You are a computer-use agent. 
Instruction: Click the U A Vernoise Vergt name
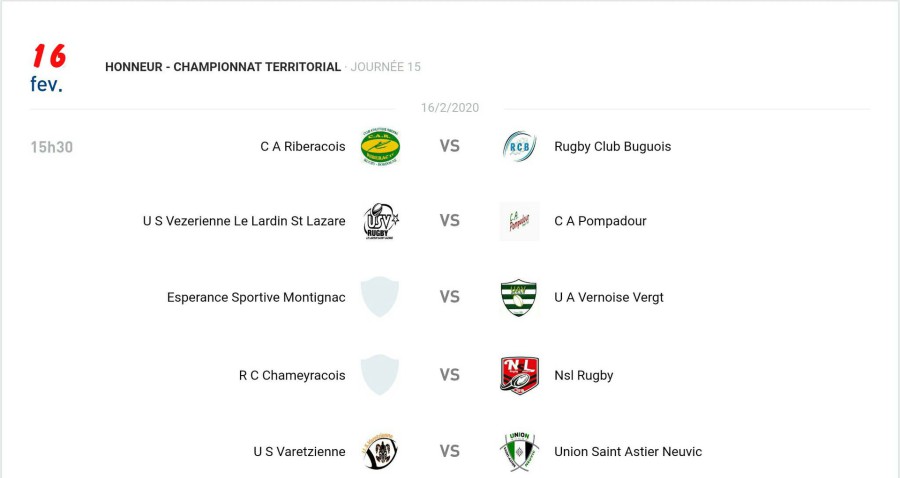[x=608, y=297]
